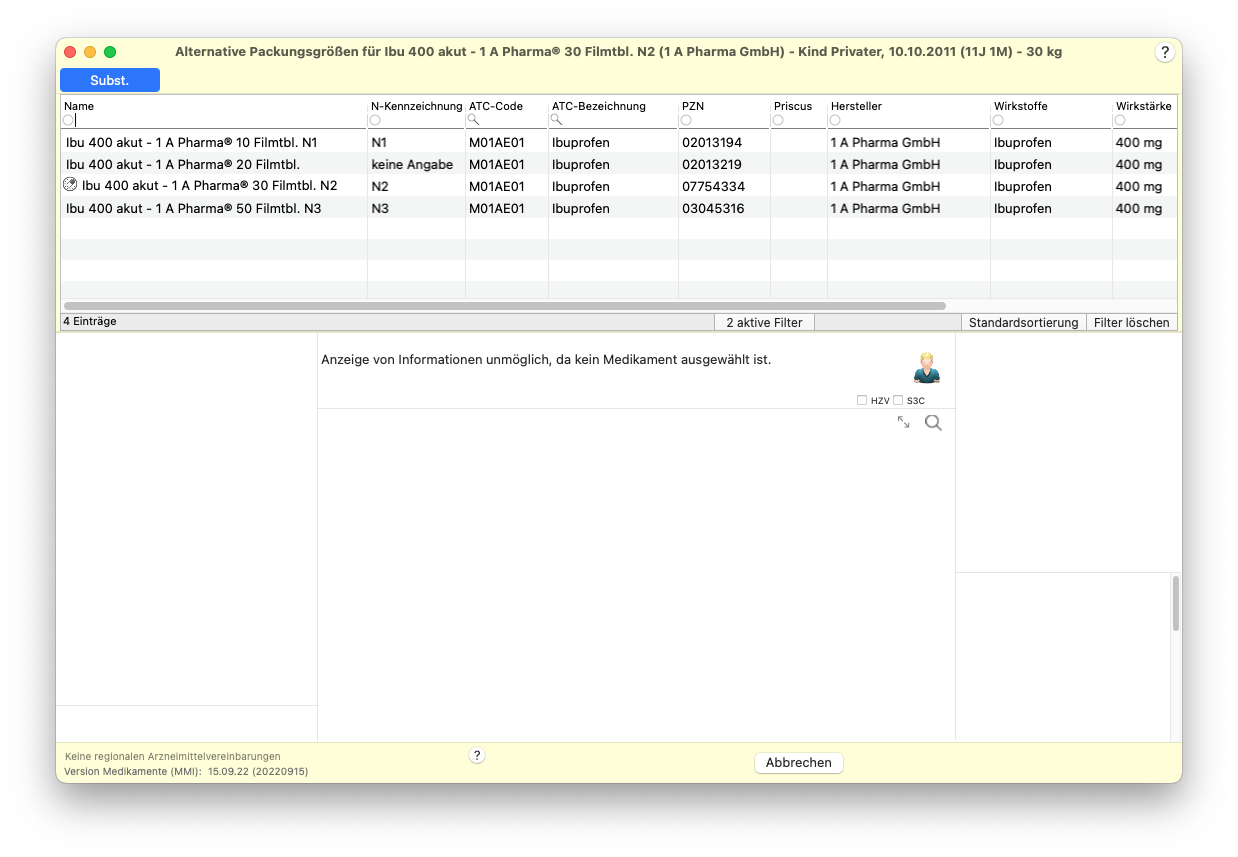Viewport: 1238px width, 857px height.
Task: Select row Ibu 400 akut 30 Filmtbl. N2
Action: pos(618,186)
